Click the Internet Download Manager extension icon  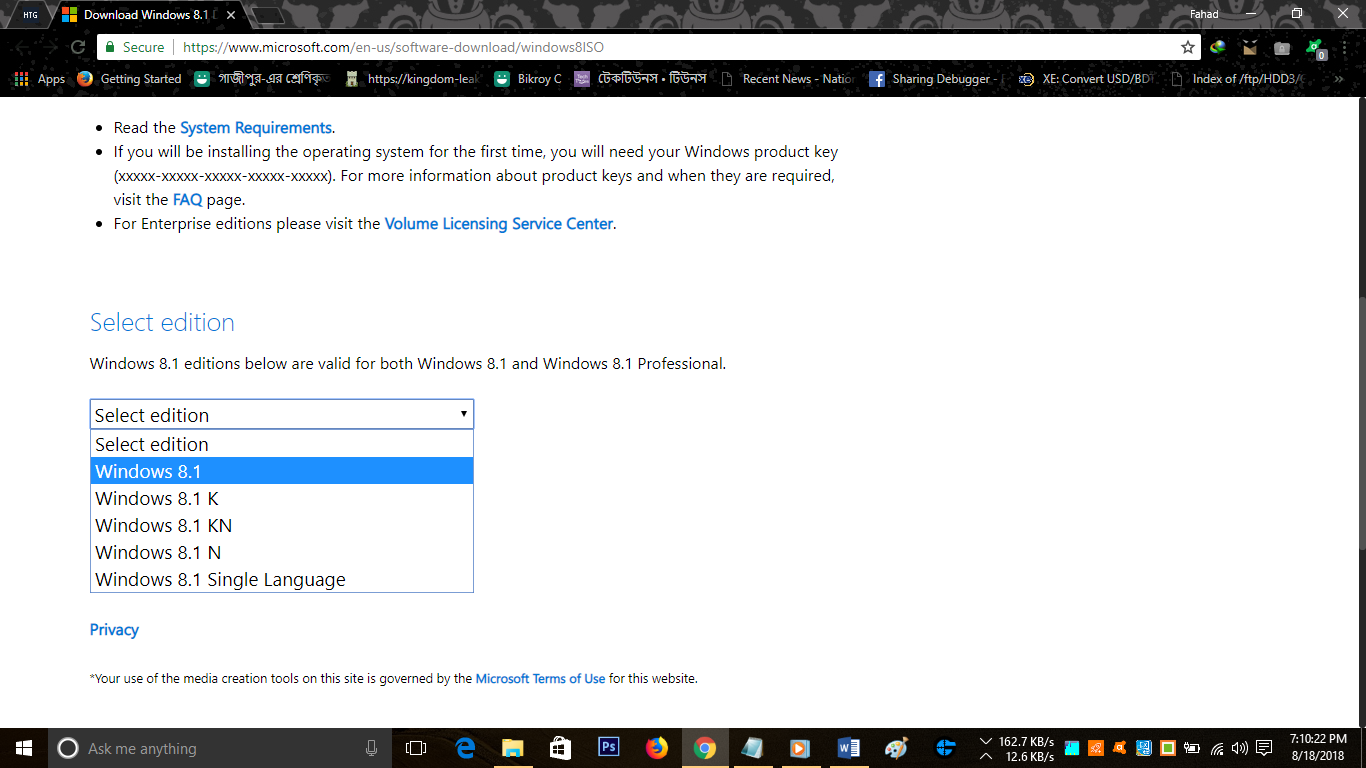tap(1218, 47)
